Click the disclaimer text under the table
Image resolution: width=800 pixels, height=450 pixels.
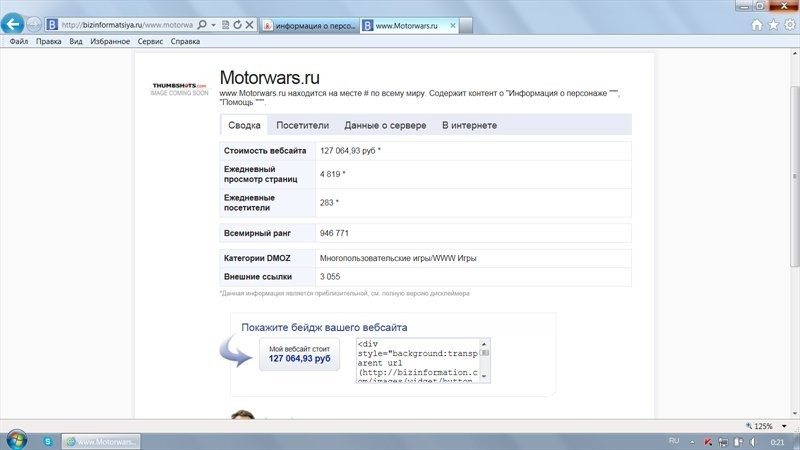click(344, 293)
